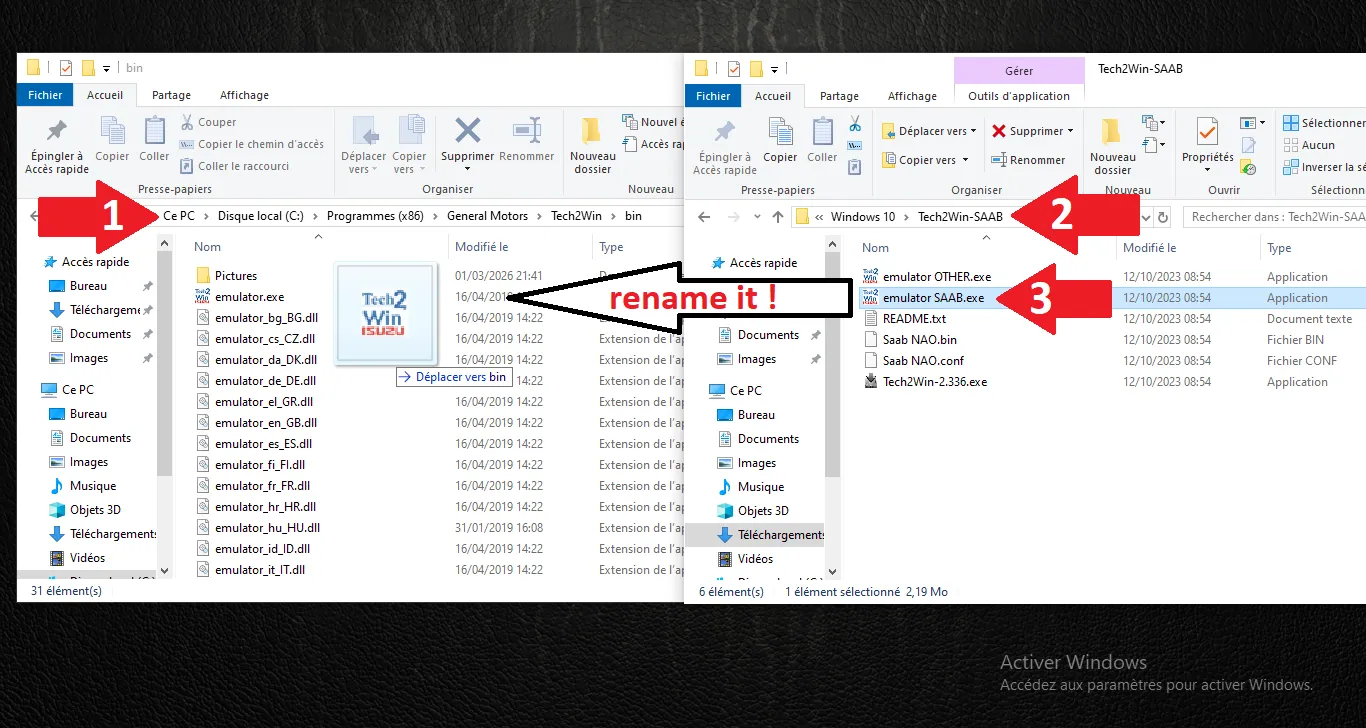Click Copier icon in the Tech2Win-SAAB window

tap(780, 141)
